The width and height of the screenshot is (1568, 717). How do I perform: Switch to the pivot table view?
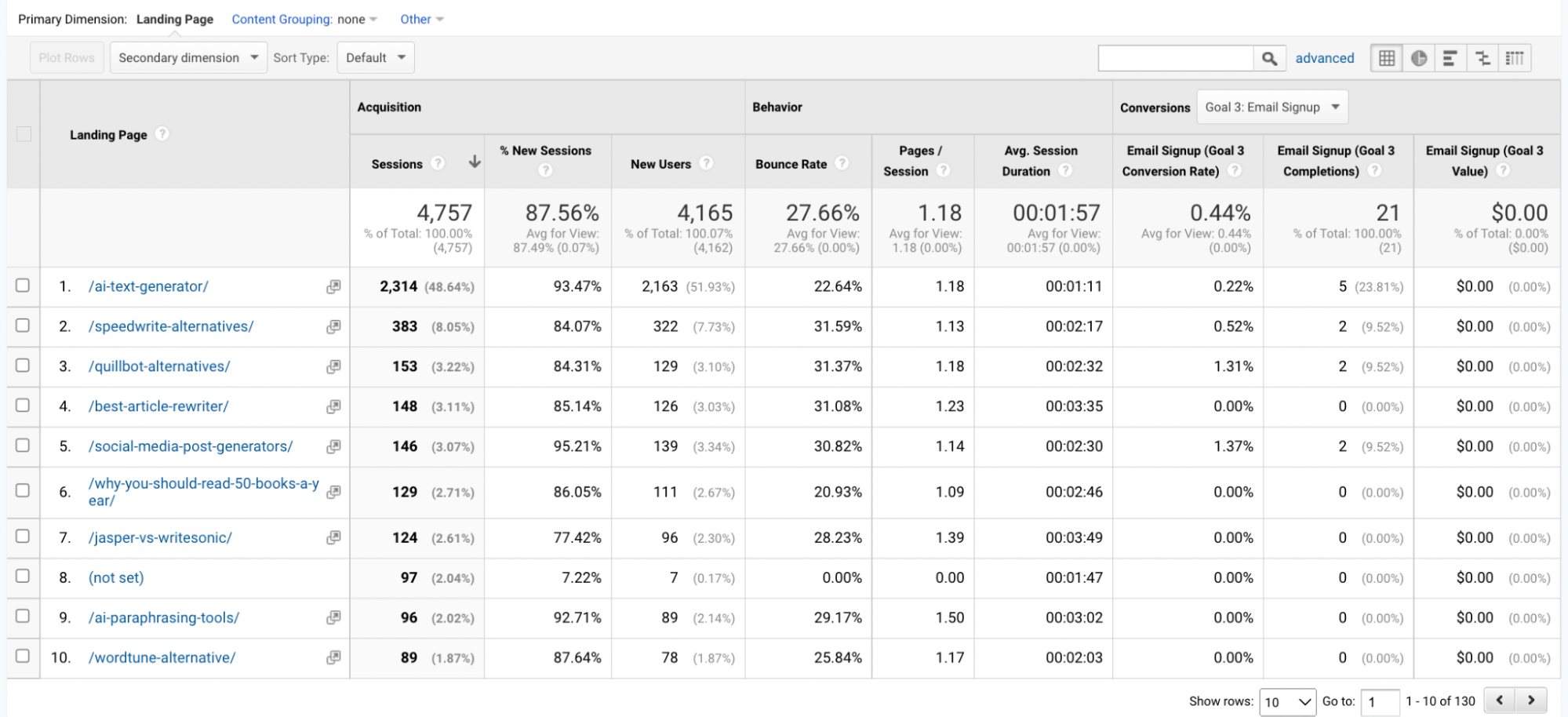(x=1515, y=57)
